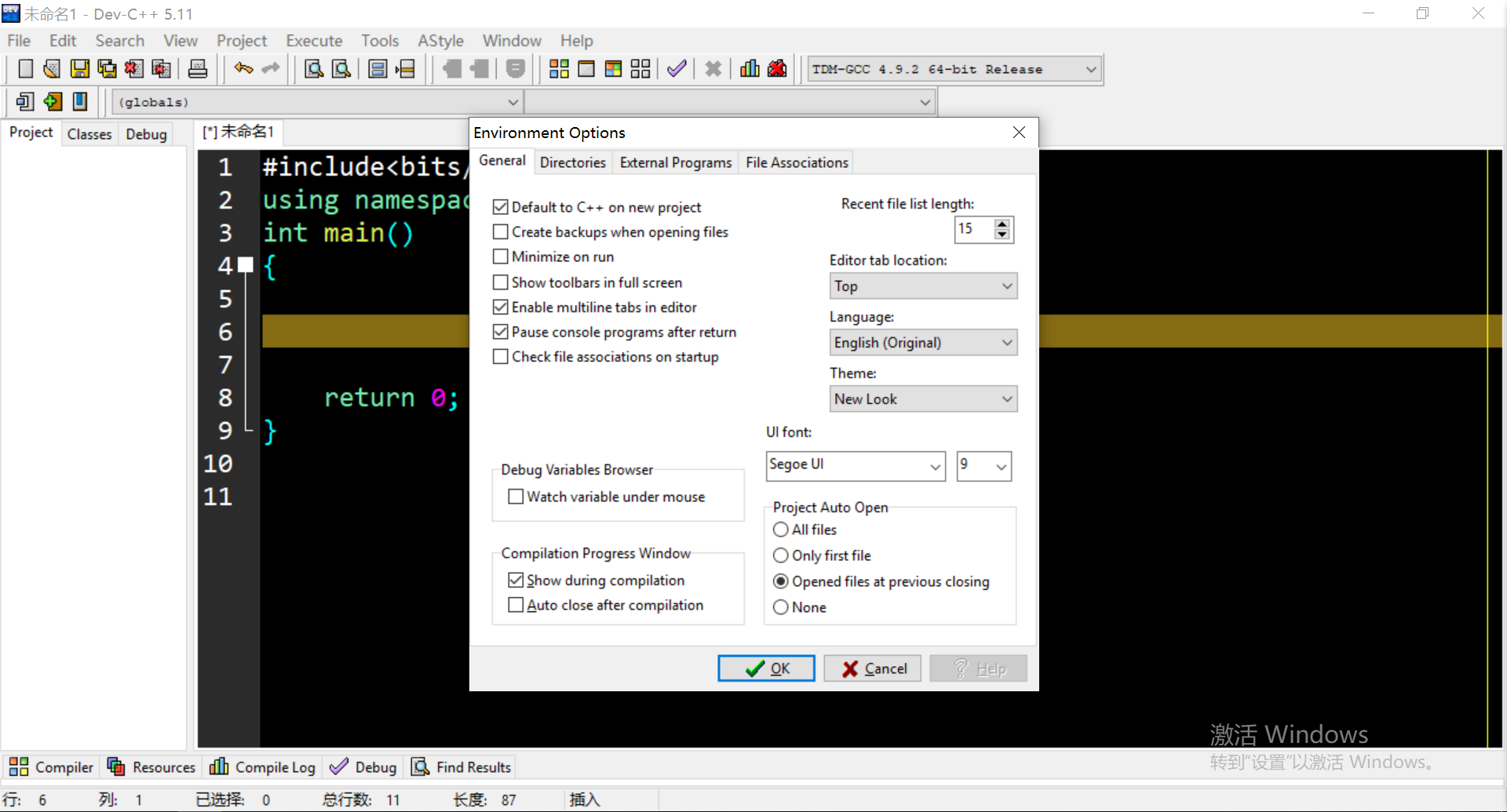Image resolution: width=1507 pixels, height=812 pixels.
Task: Click the Run window icon
Action: [x=586, y=69]
